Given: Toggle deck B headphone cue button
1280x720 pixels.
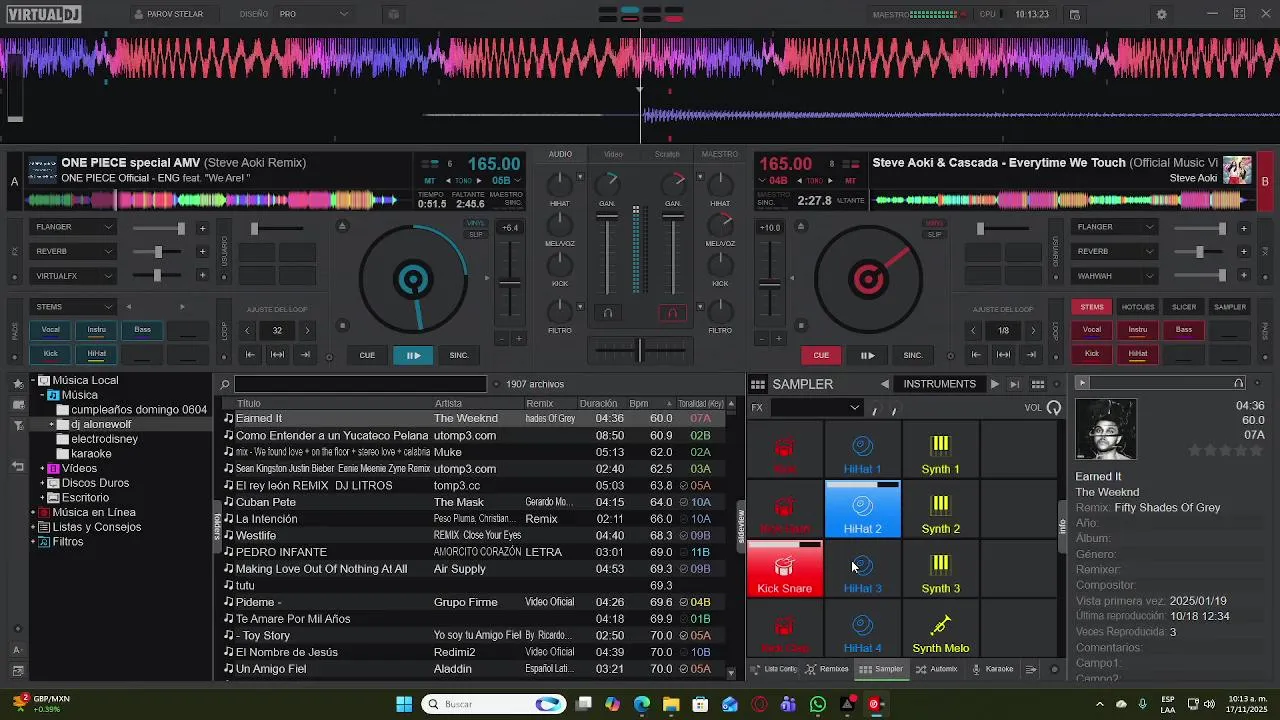Looking at the screenshot, I should (x=672, y=313).
